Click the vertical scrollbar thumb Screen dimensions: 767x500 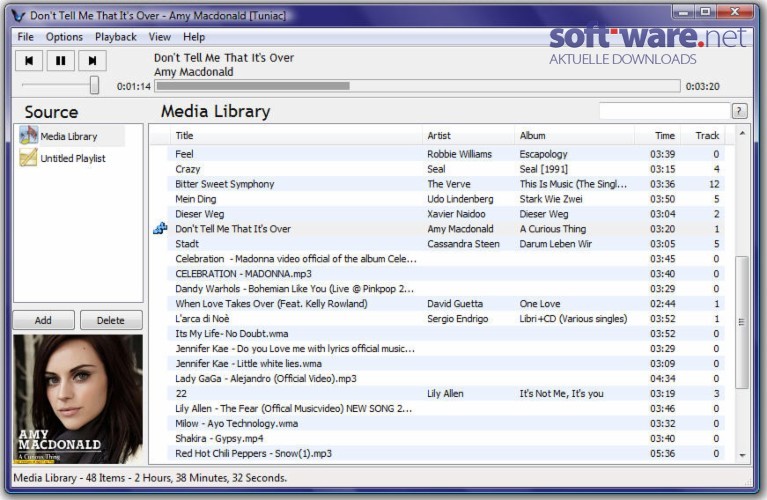tap(742, 322)
